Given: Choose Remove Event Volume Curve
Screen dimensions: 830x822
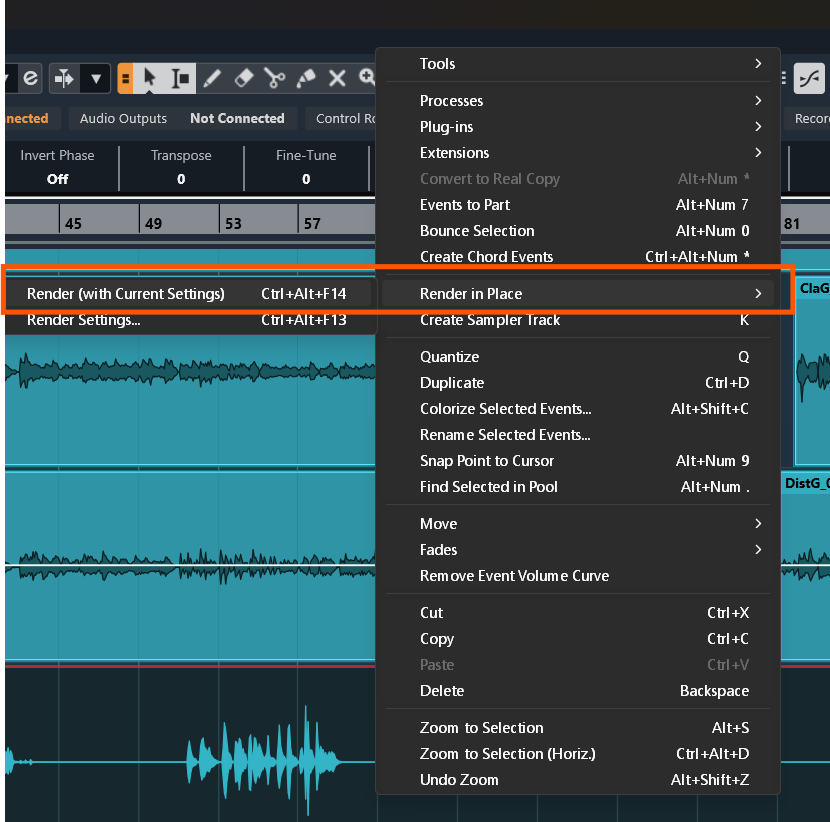Looking at the screenshot, I should pos(578,575).
